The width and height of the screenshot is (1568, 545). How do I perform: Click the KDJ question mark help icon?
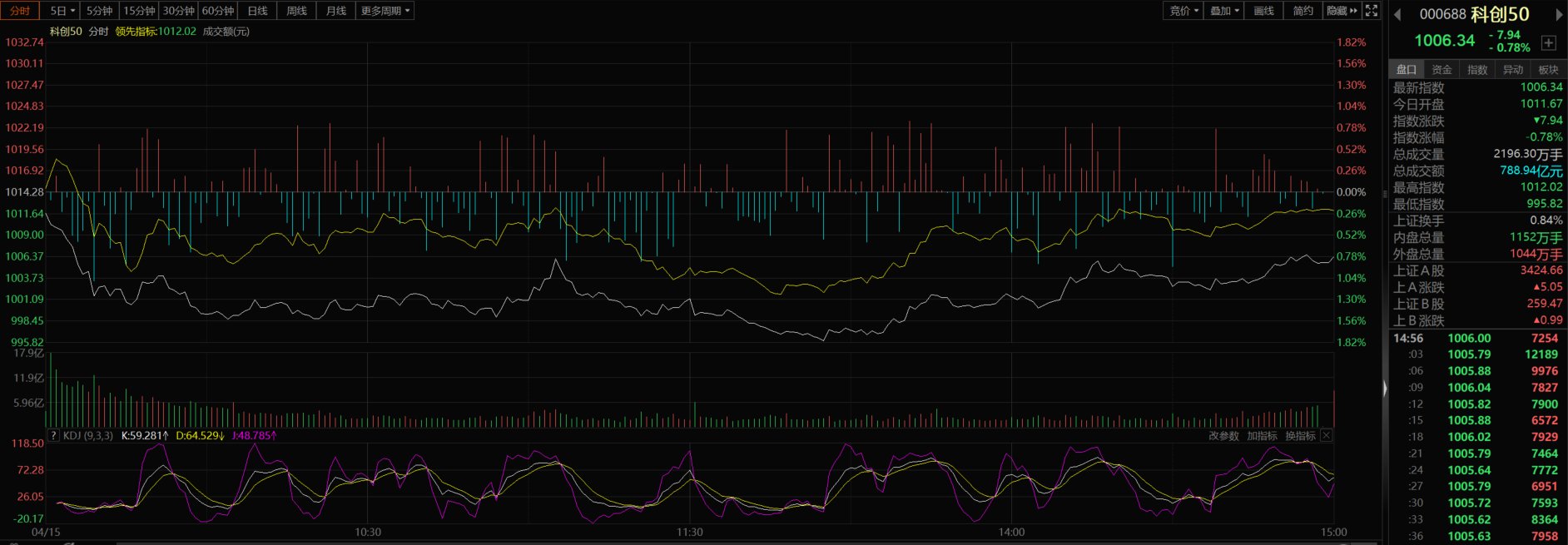point(53,436)
